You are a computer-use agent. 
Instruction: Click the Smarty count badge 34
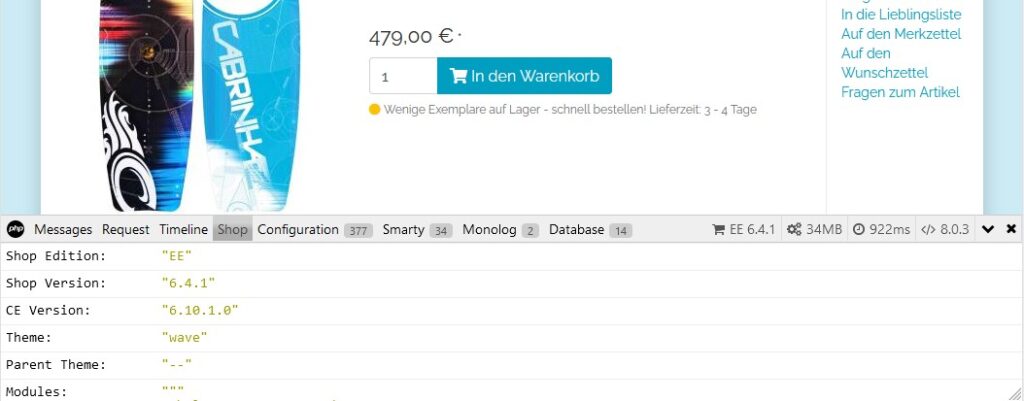pyautogui.click(x=441, y=231)
